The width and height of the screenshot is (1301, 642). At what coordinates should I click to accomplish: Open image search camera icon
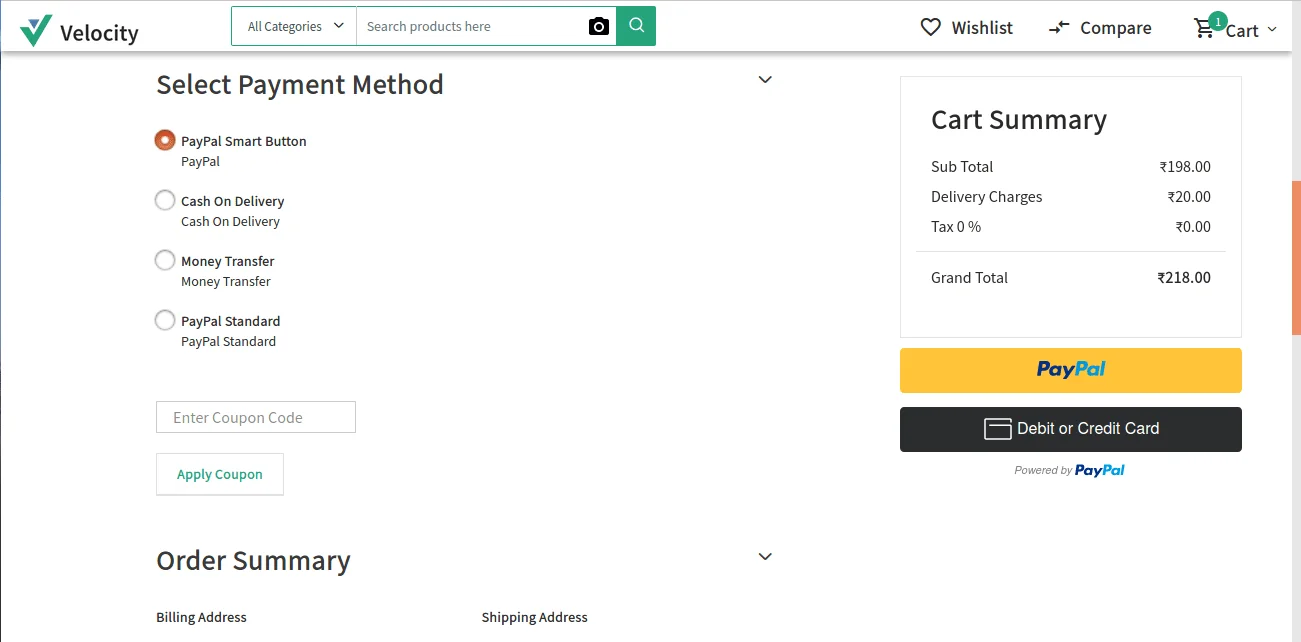pyautogui.click(x=598, y=27)
